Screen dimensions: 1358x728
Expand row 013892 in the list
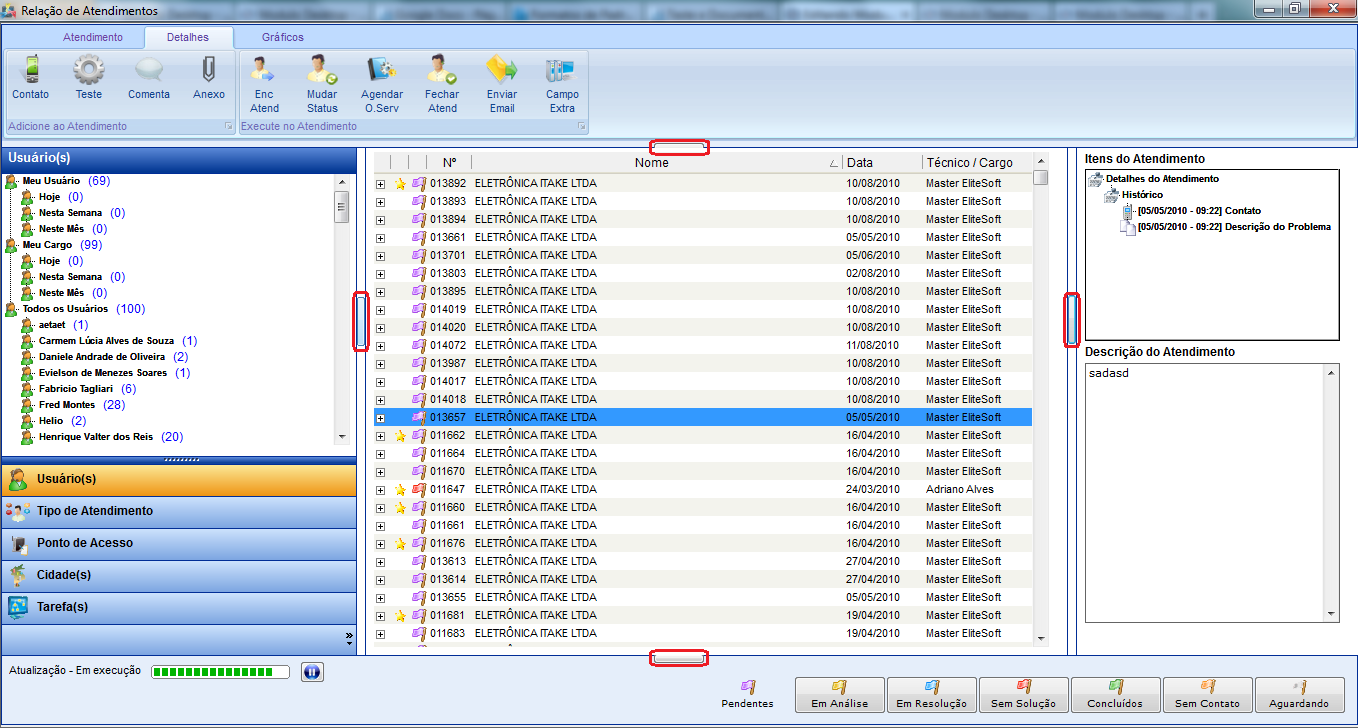[x=380, y=184]
